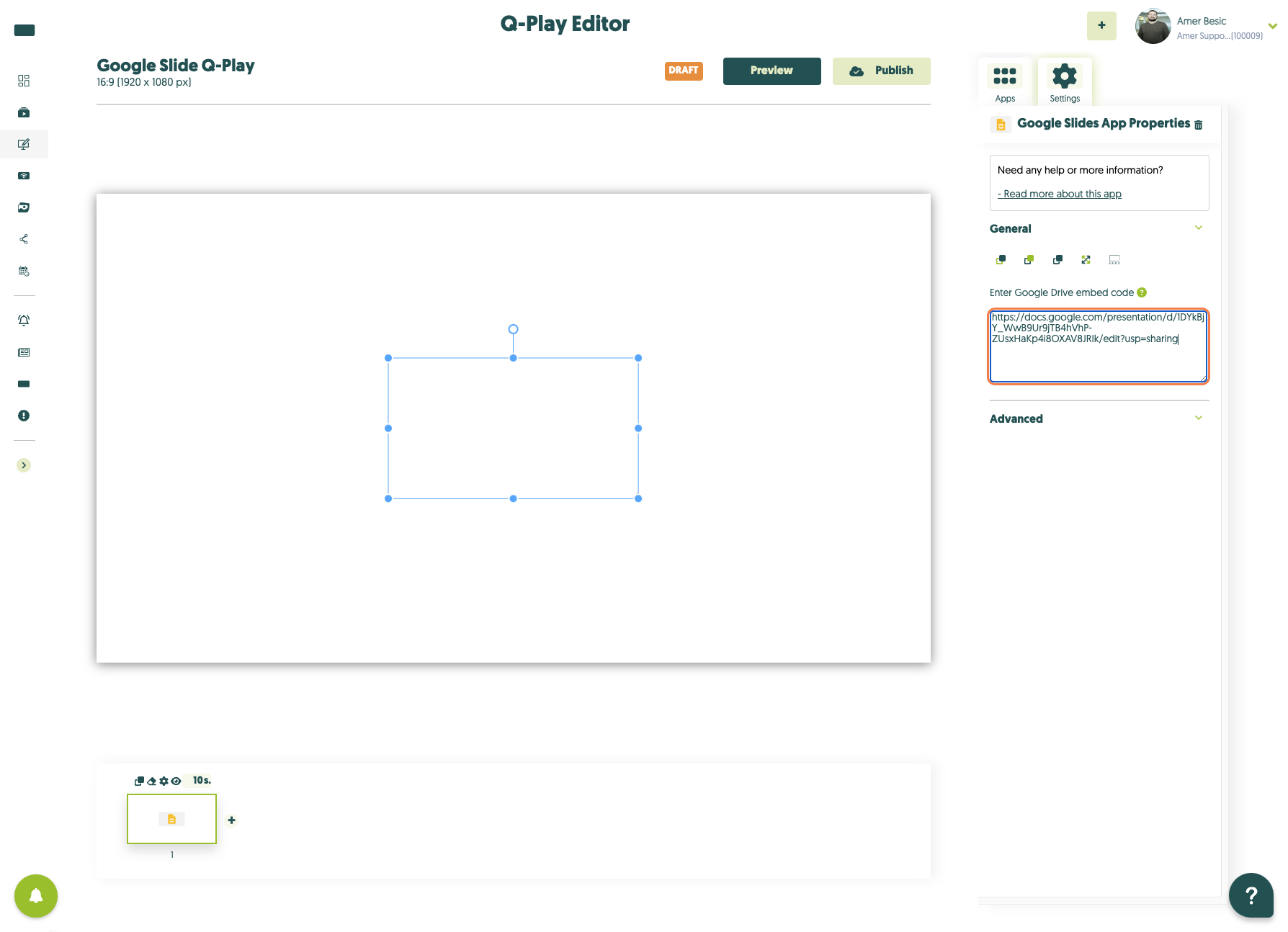The height and width of the screenshot is (932, 1288).
Task: Click the Google Drive embed code textarea
Action: [1099, 346]
